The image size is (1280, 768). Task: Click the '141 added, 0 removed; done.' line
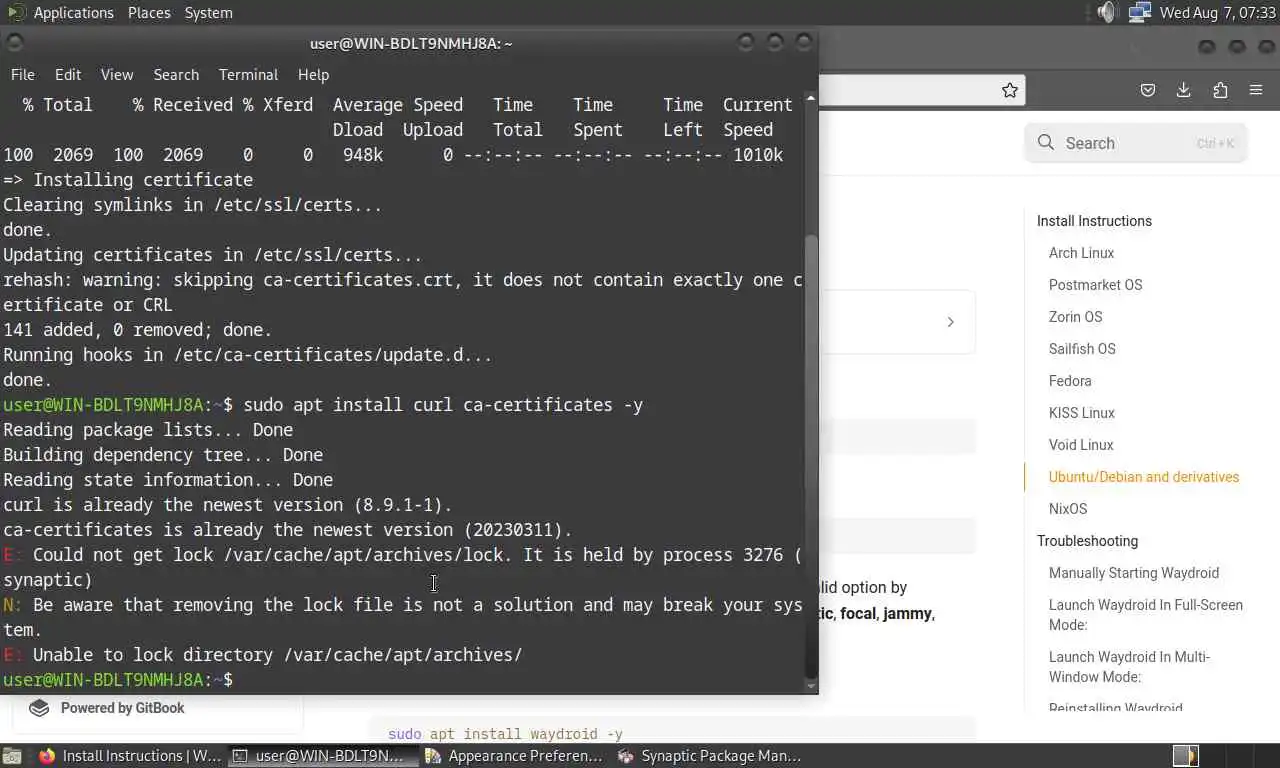pos(138,330)
